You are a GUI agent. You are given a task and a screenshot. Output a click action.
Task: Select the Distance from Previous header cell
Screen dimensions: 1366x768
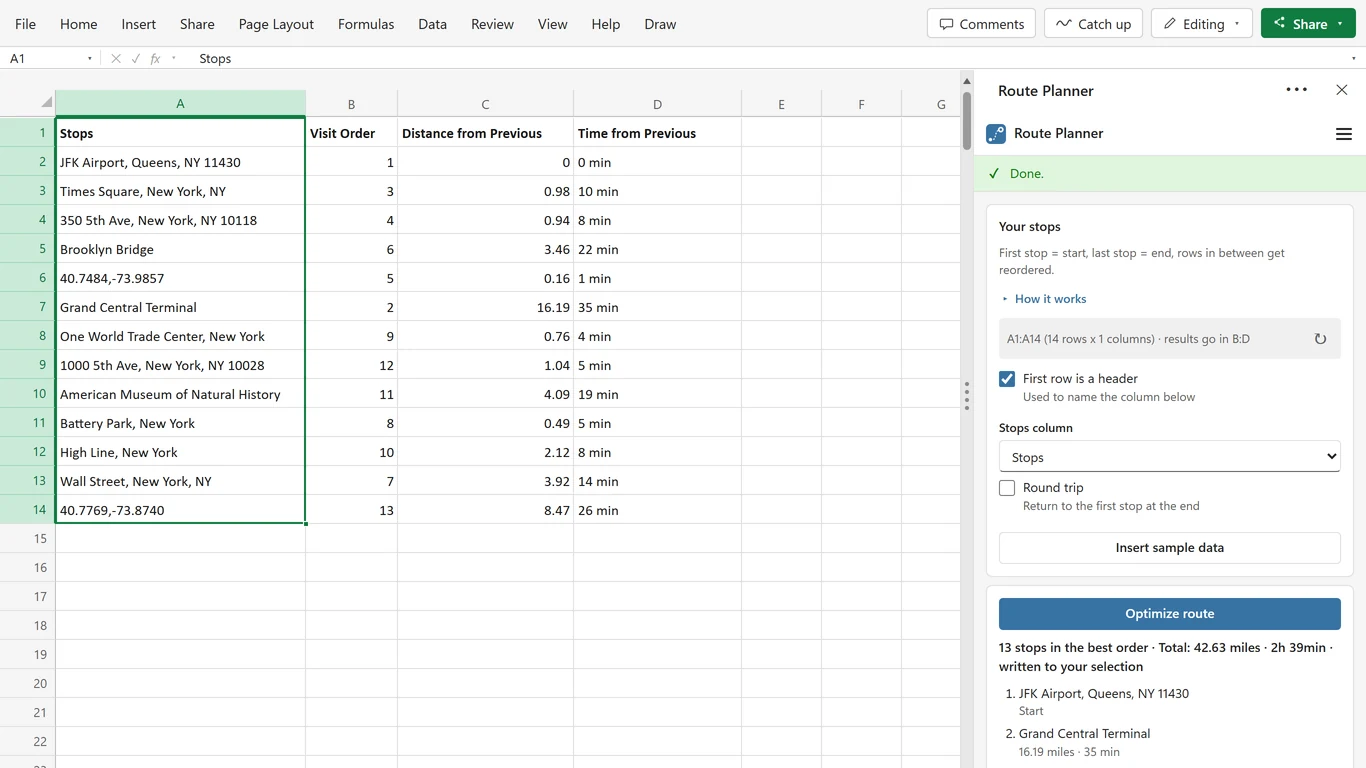pos(485,133)
